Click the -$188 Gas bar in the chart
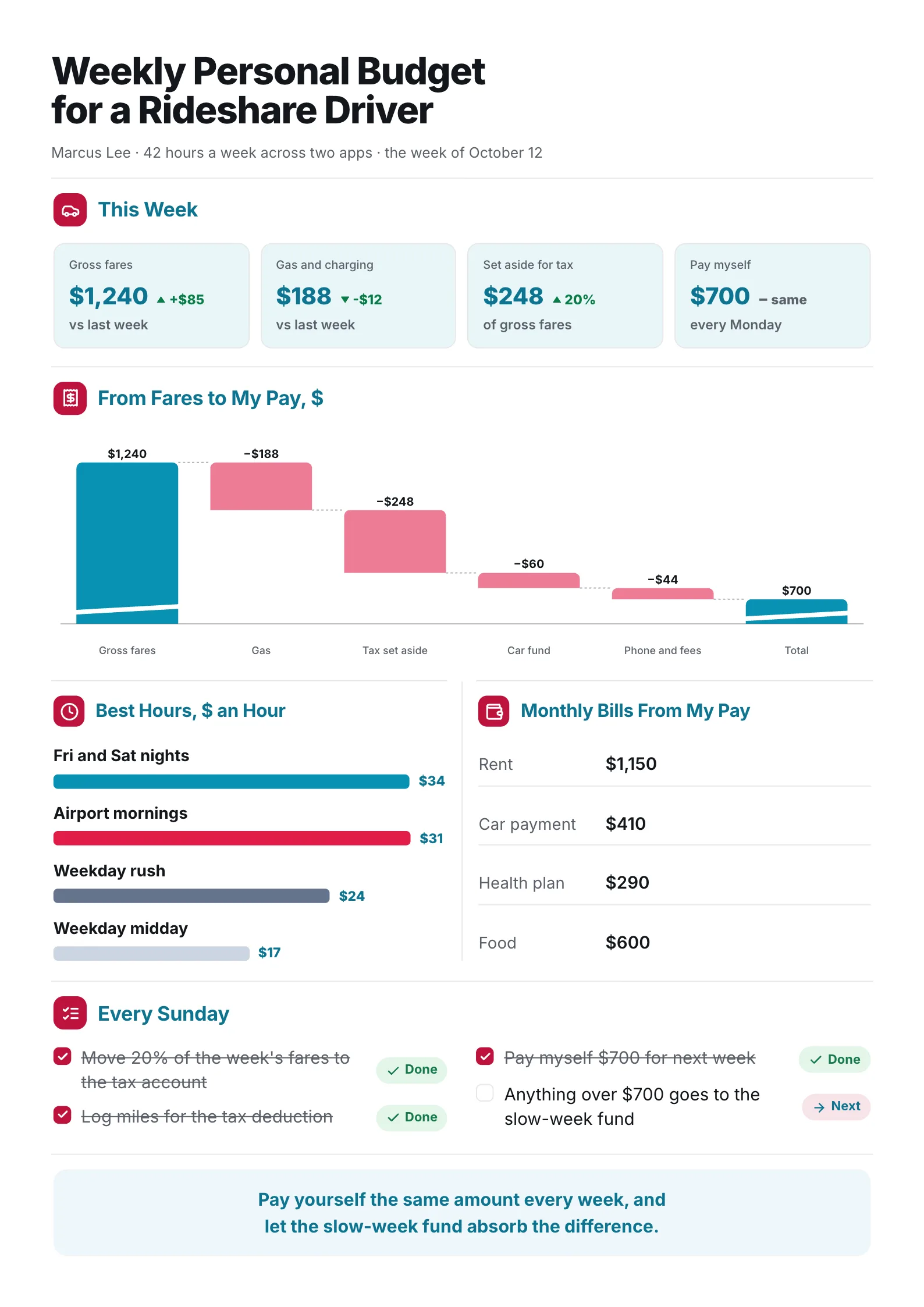 pos(261,486)
